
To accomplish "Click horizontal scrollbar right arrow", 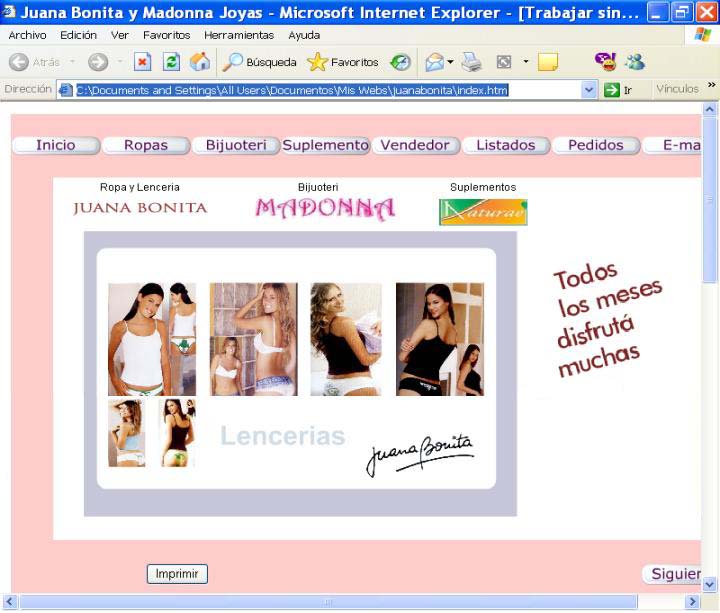I will click(x=692, y=602).
